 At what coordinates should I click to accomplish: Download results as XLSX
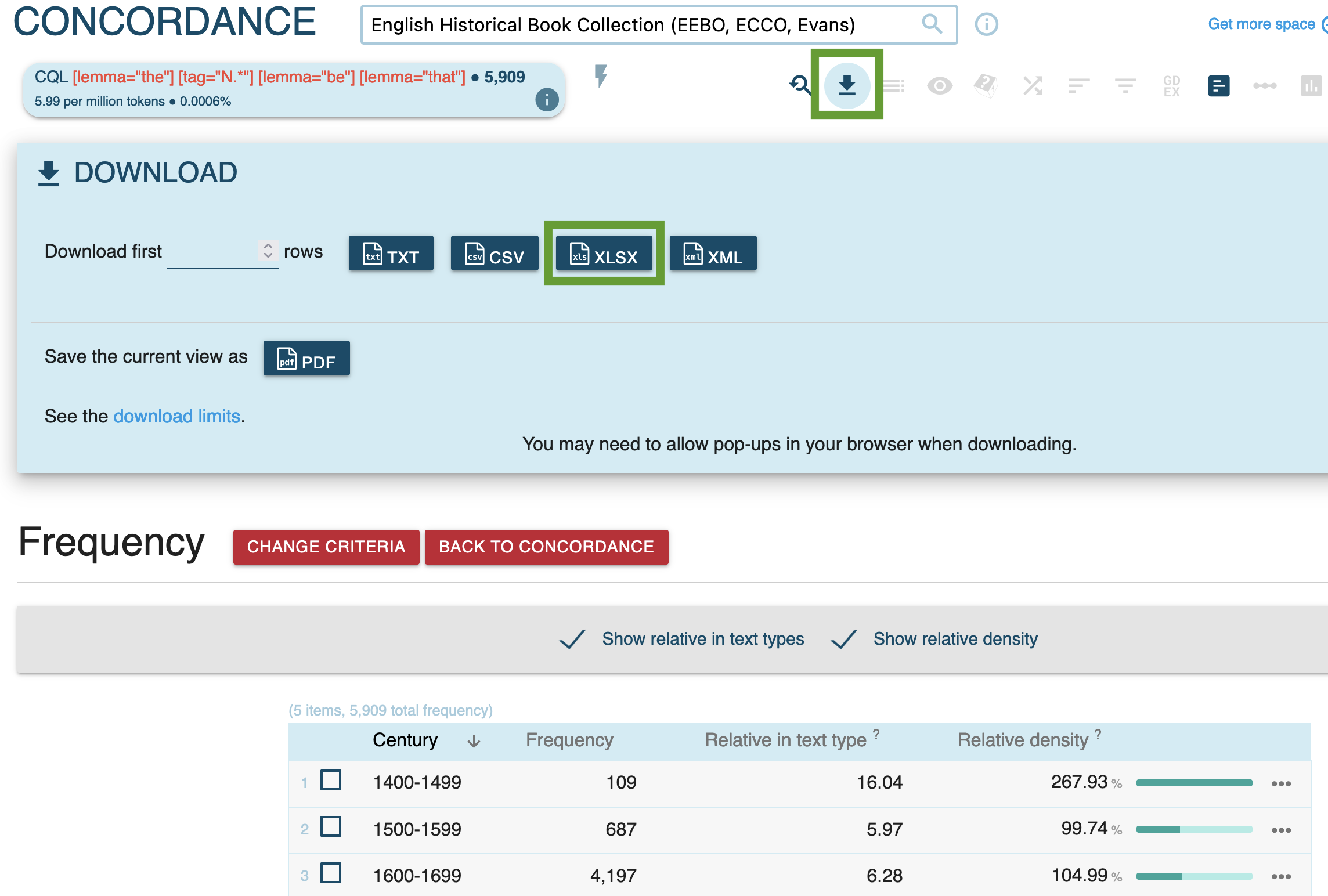[604, 254]
